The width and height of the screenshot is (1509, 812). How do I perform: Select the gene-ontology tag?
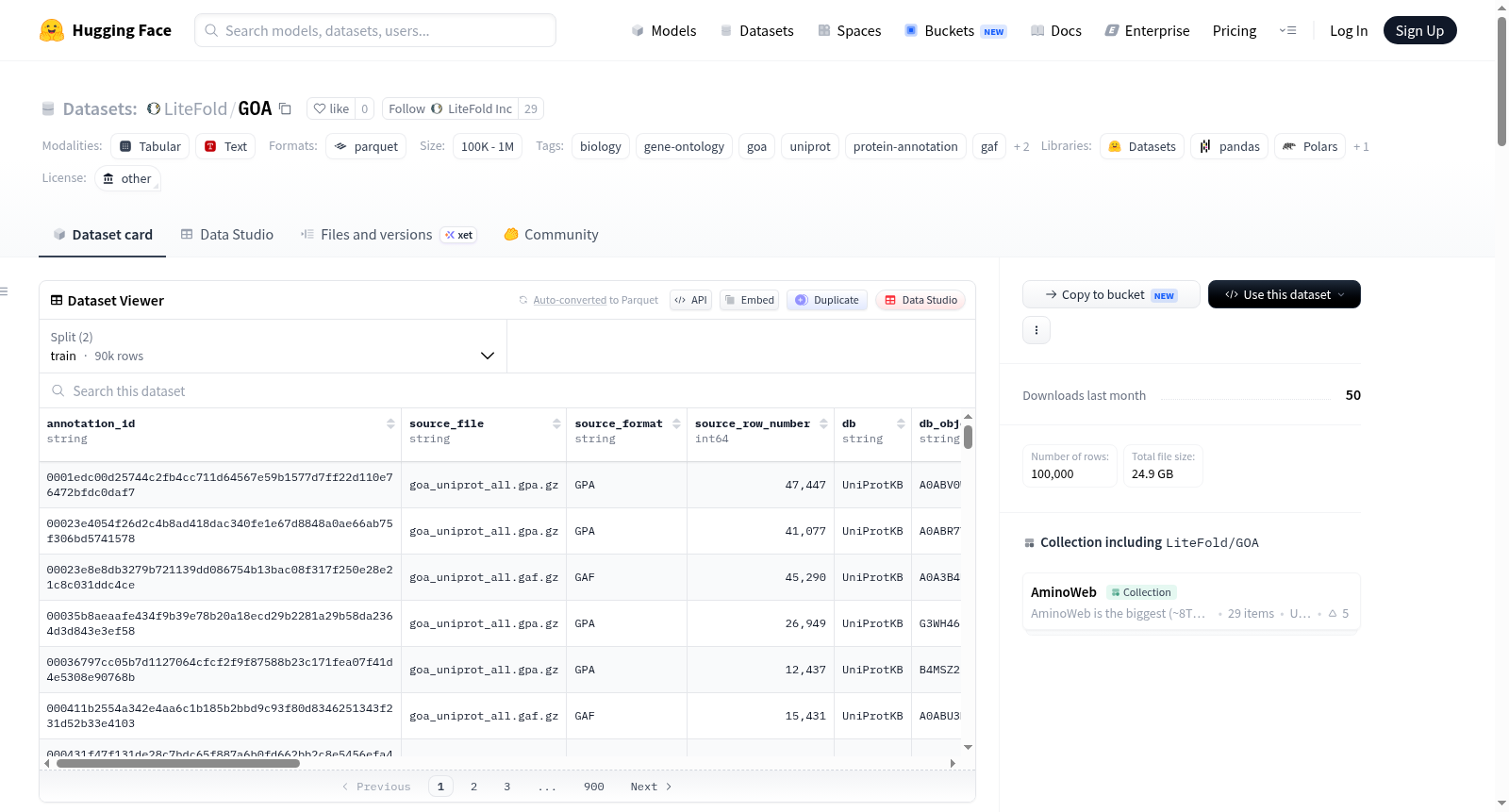(684, 146)
